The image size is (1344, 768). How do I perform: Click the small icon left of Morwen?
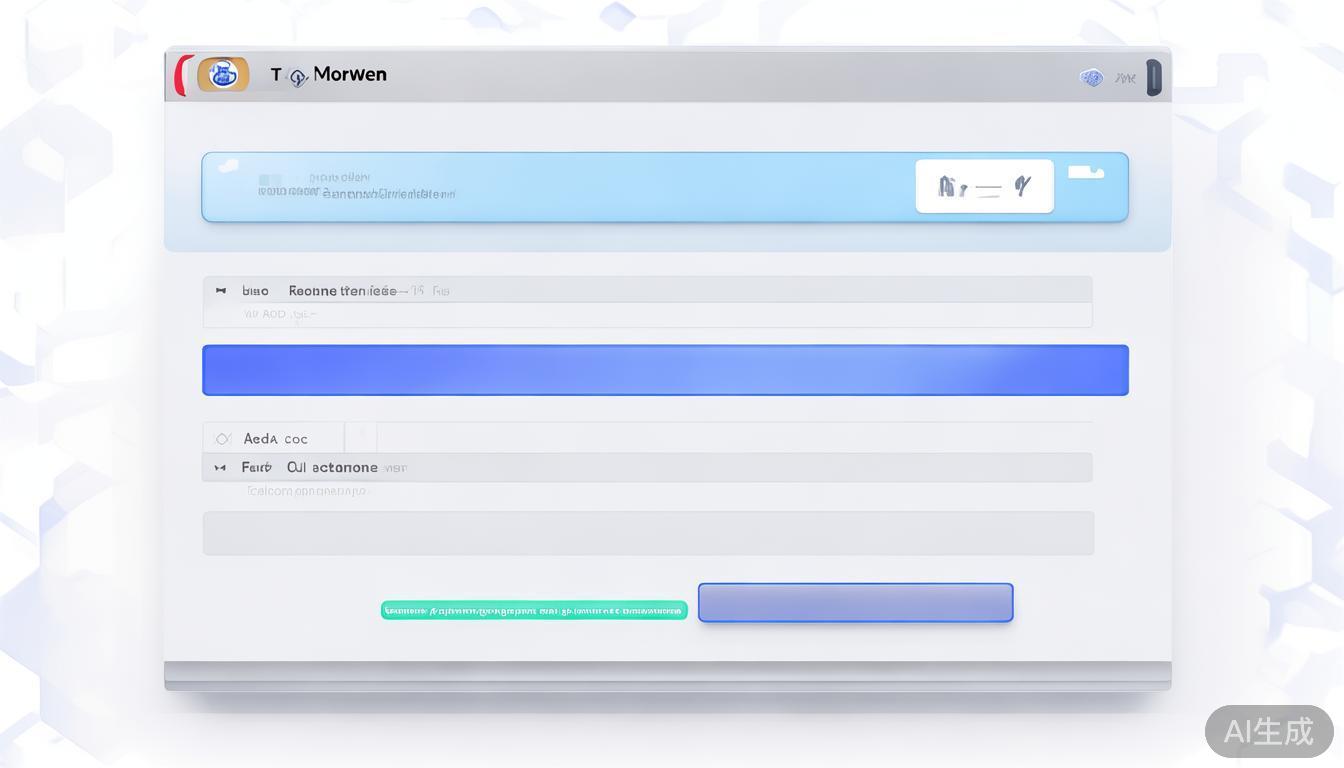(298, 77)
